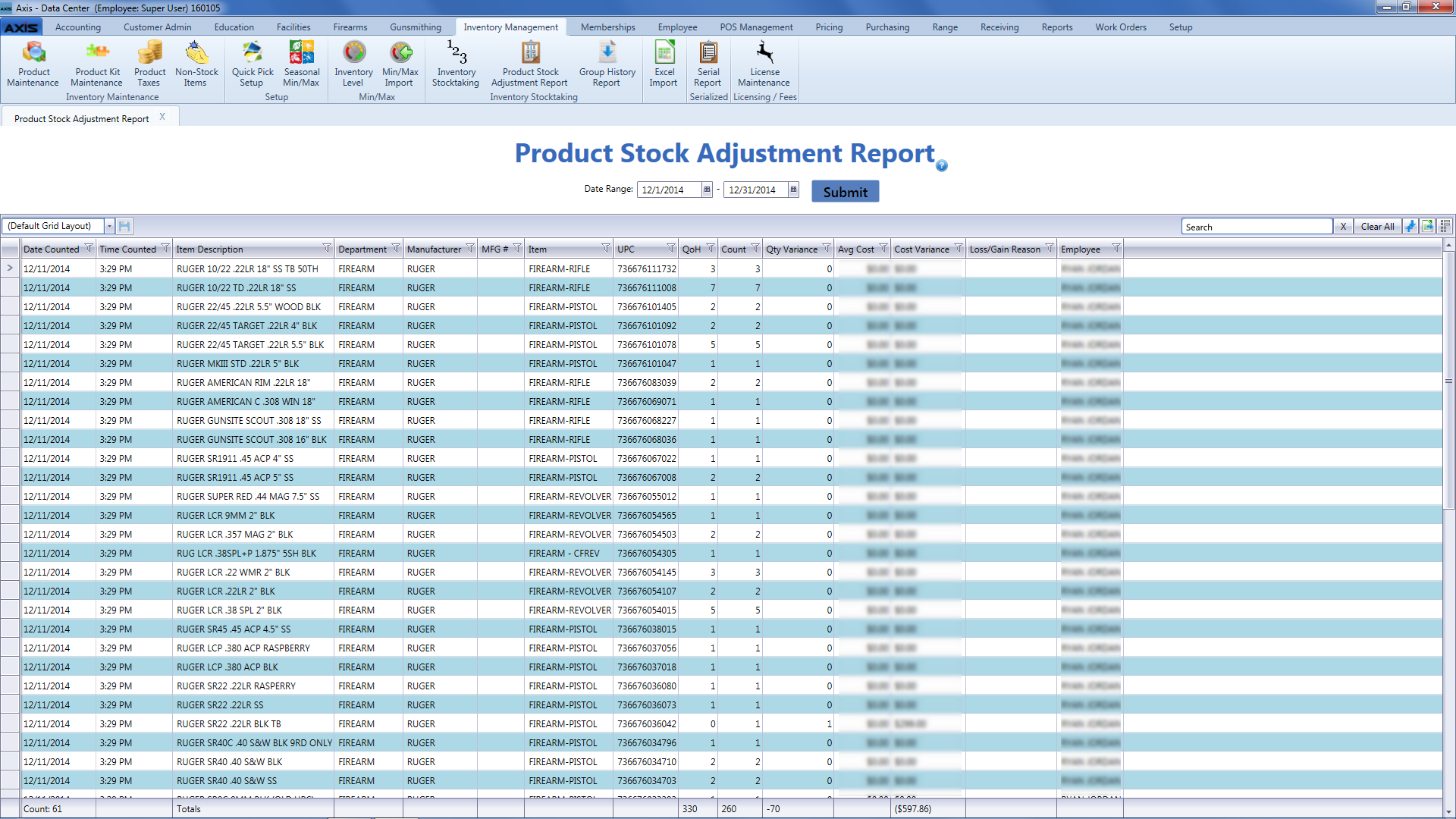
Task: Click the AXIS application logo button
Action: (x=21, y=27)
